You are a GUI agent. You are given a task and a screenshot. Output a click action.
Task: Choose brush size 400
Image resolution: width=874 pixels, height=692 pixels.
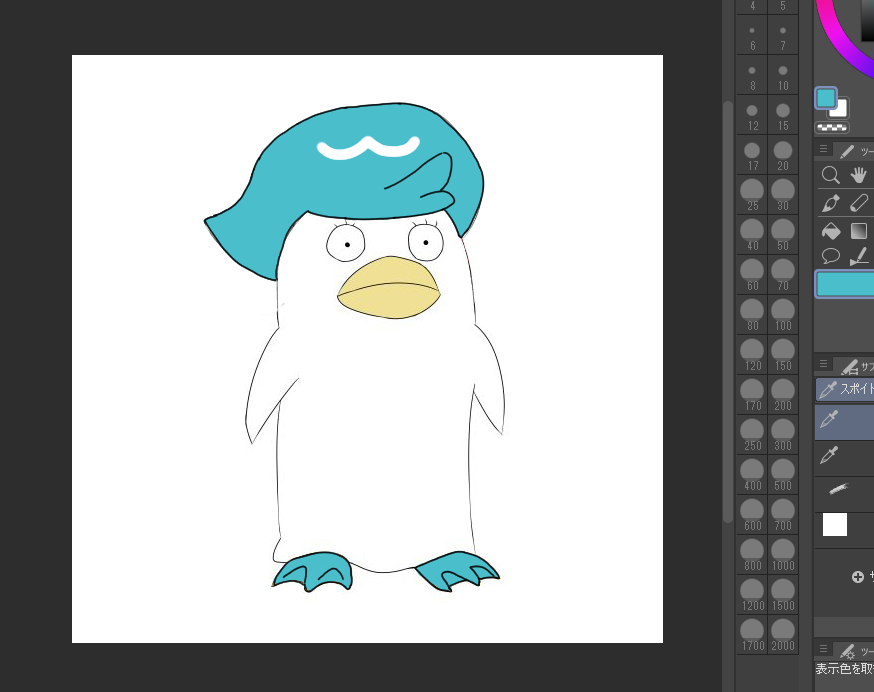point(752,475)
